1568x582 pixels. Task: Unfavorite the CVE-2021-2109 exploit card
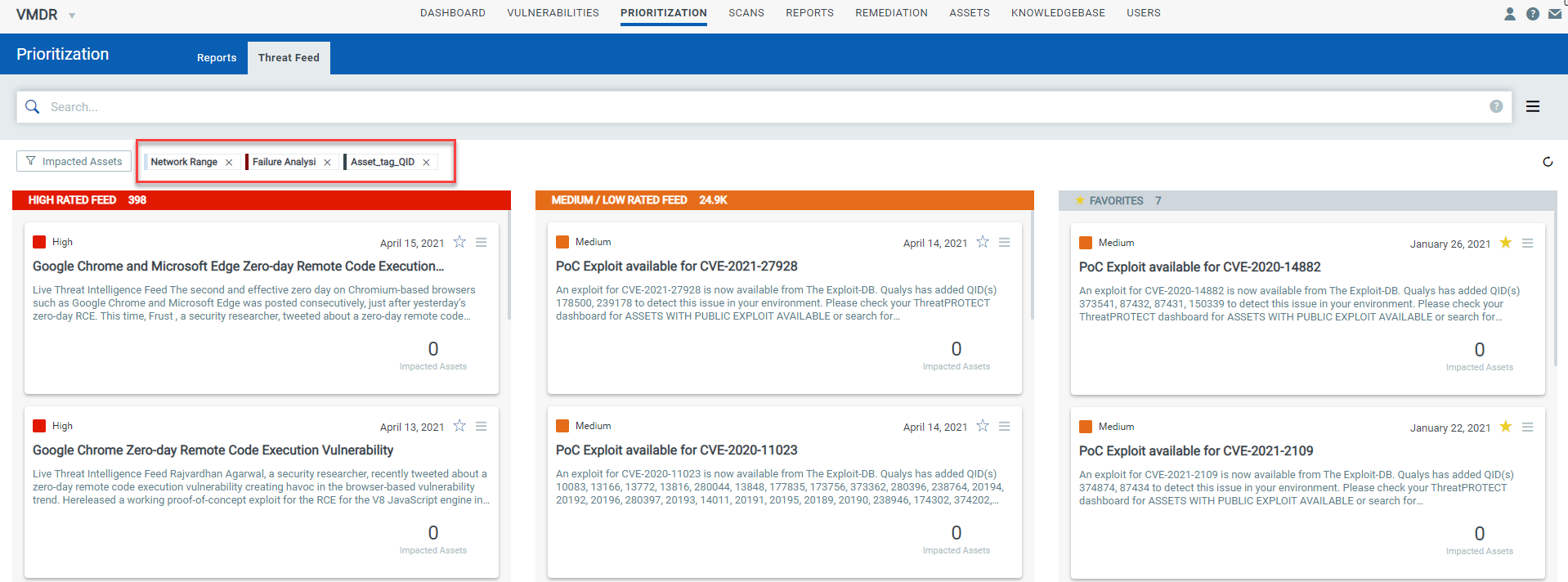click(1505, 427)
